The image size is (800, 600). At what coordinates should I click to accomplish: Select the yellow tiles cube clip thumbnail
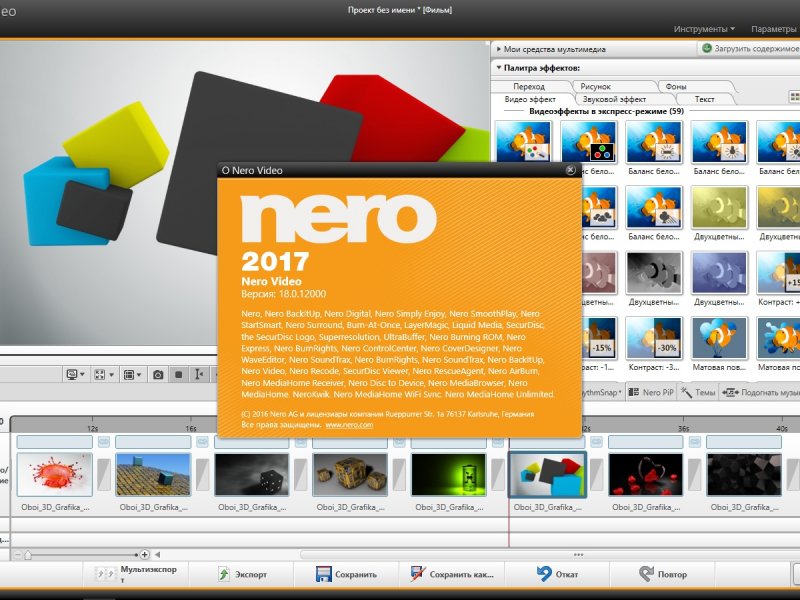[153, 474]
